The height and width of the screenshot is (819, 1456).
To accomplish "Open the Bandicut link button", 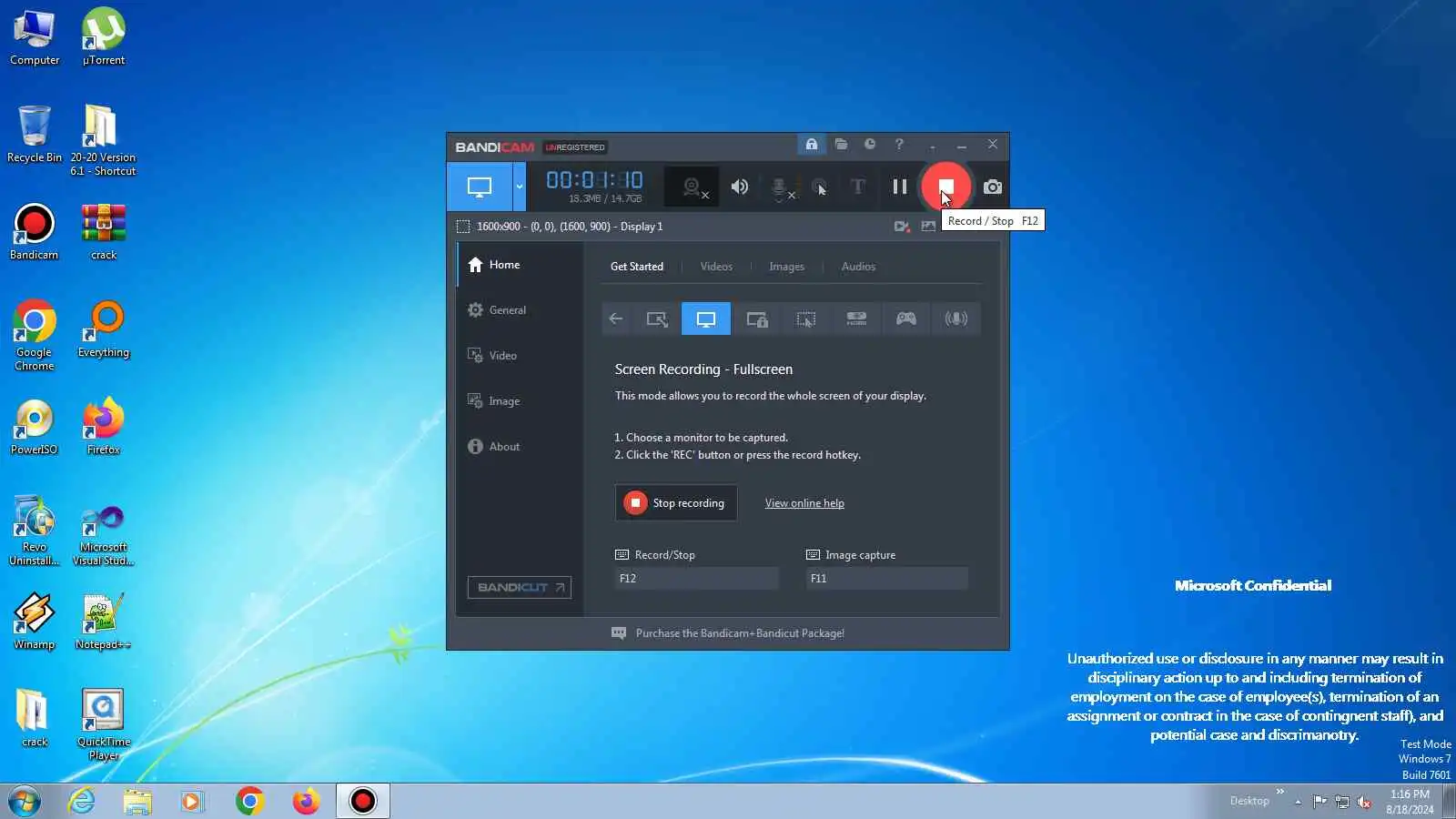I will tap(519, 588).
